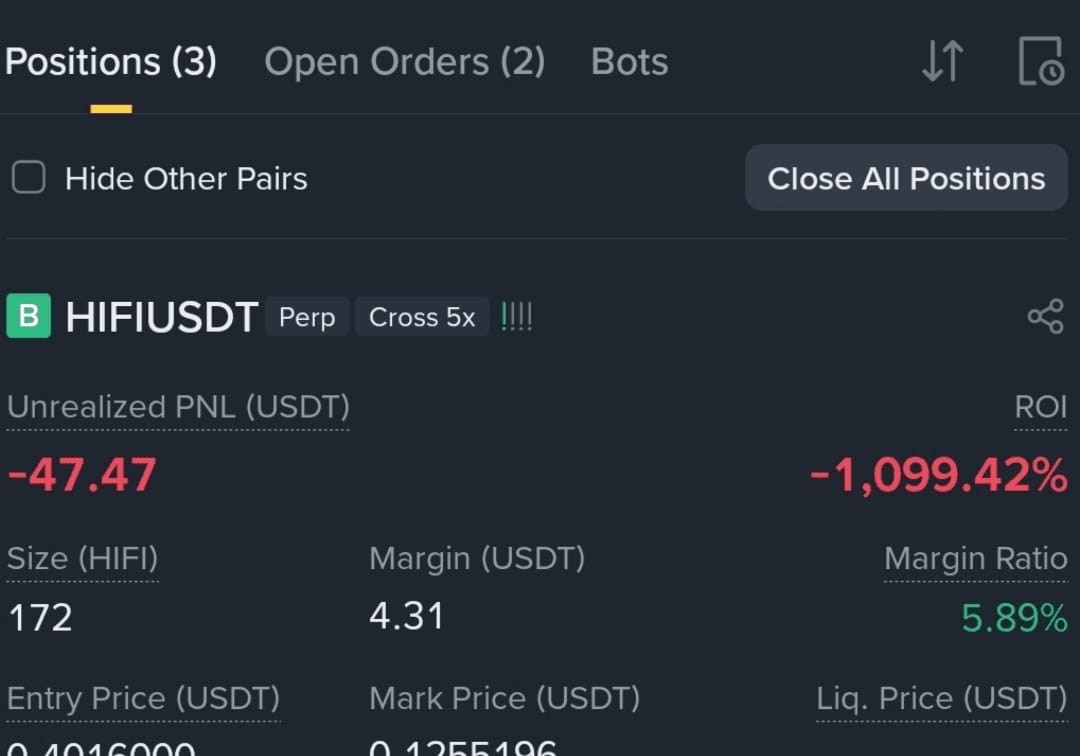Tap the sort positions arrows icon
This screenshot has width=1080, height=756.
942,61
